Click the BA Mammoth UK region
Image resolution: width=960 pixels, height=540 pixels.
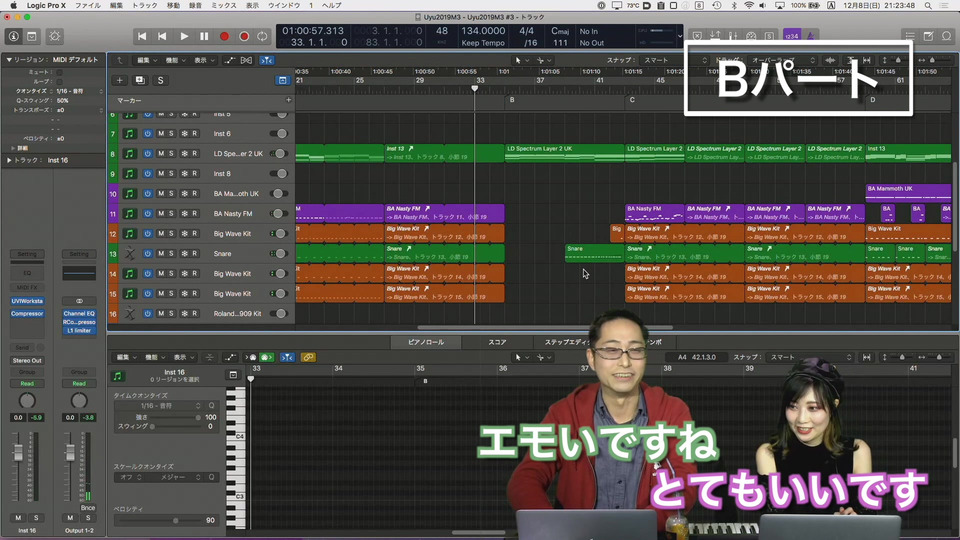click(908, 193)
